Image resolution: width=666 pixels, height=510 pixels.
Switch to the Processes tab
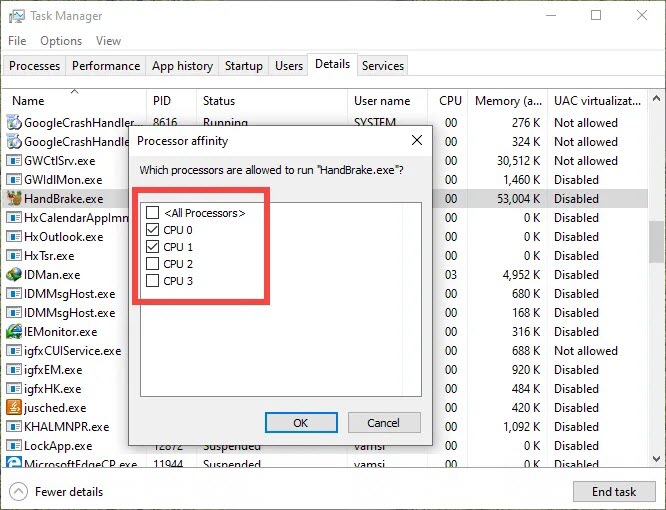click(x=34, y=66)
